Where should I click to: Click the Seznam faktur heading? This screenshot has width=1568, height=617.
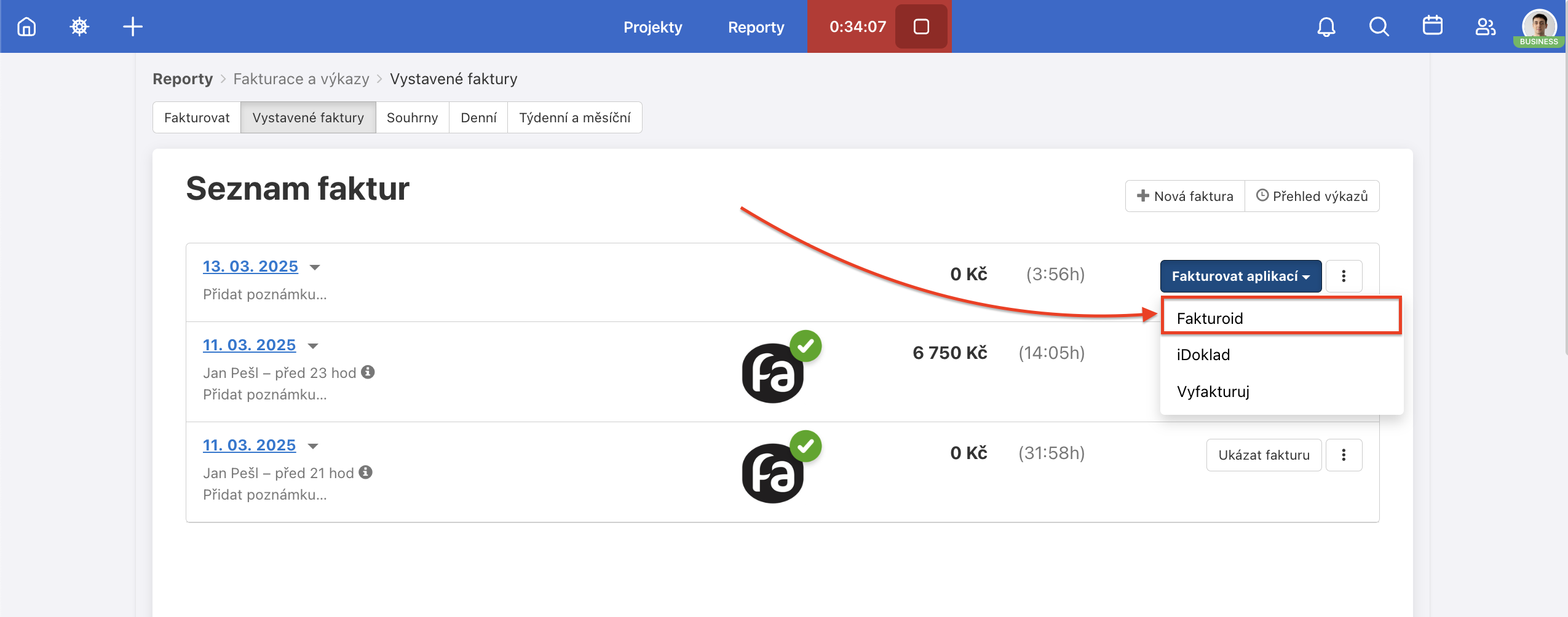(x=298, y=188)
